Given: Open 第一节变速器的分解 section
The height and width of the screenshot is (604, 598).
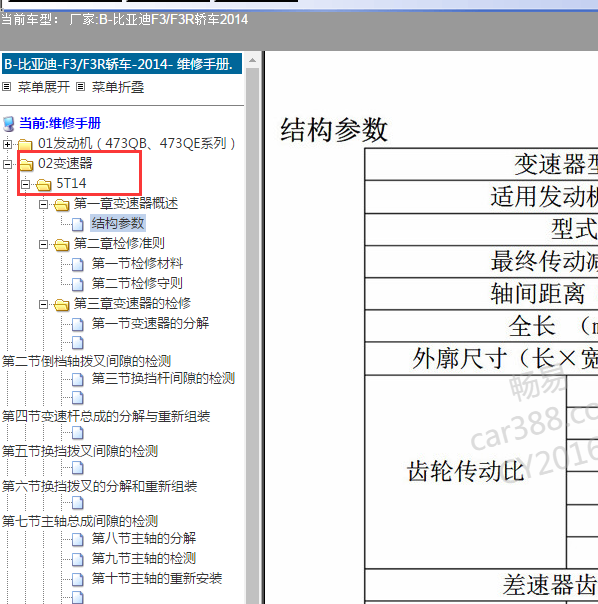Looking at the screenshot, I should tap(150, 323).
